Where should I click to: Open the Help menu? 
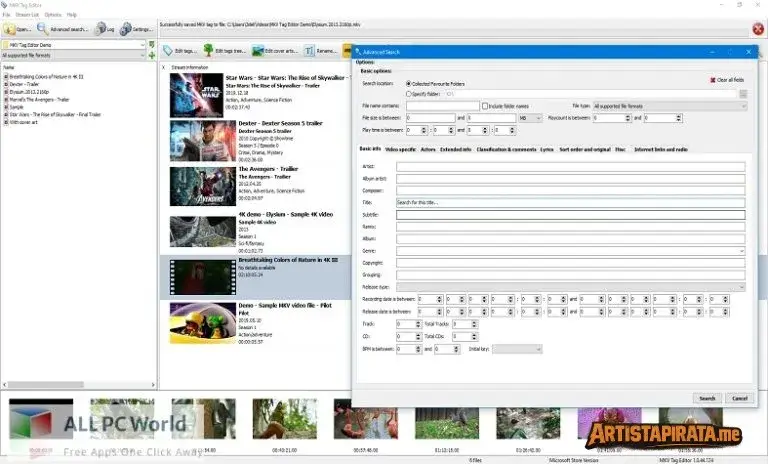tap(72, 15)
